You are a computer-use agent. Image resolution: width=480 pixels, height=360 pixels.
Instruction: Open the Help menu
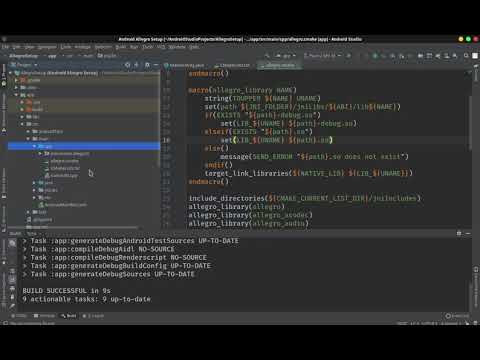[x=194, y=47]
